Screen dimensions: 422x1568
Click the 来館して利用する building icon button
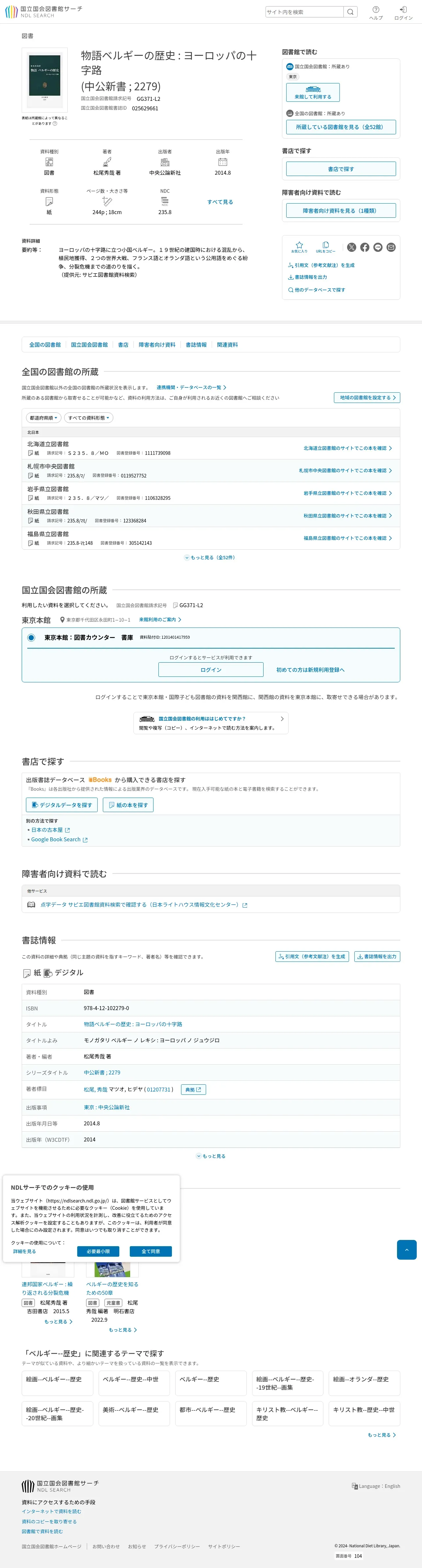point(313,93)
